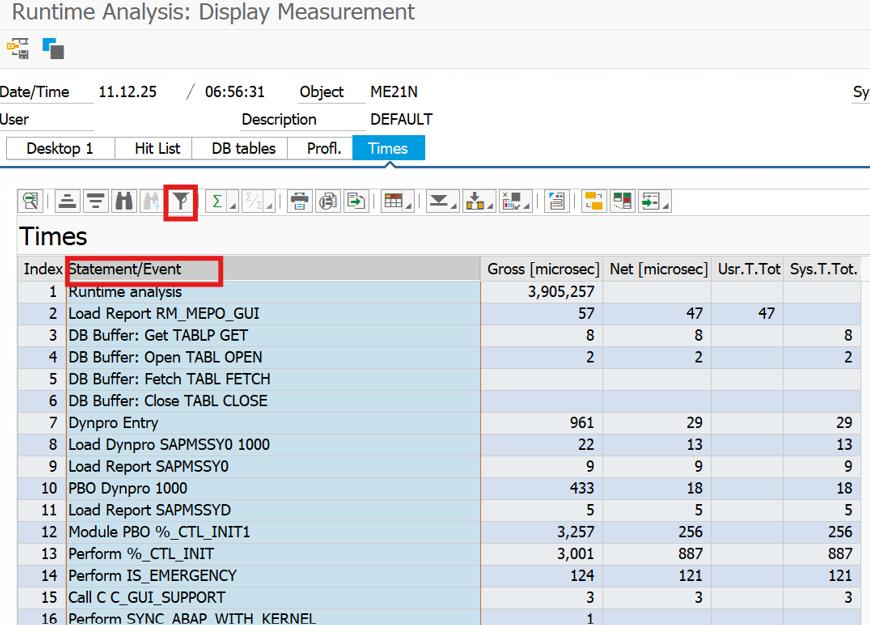The width and height of the screenshot is (870, 625).
Task: Click the Sigma total icon
Action: [217, 201]
